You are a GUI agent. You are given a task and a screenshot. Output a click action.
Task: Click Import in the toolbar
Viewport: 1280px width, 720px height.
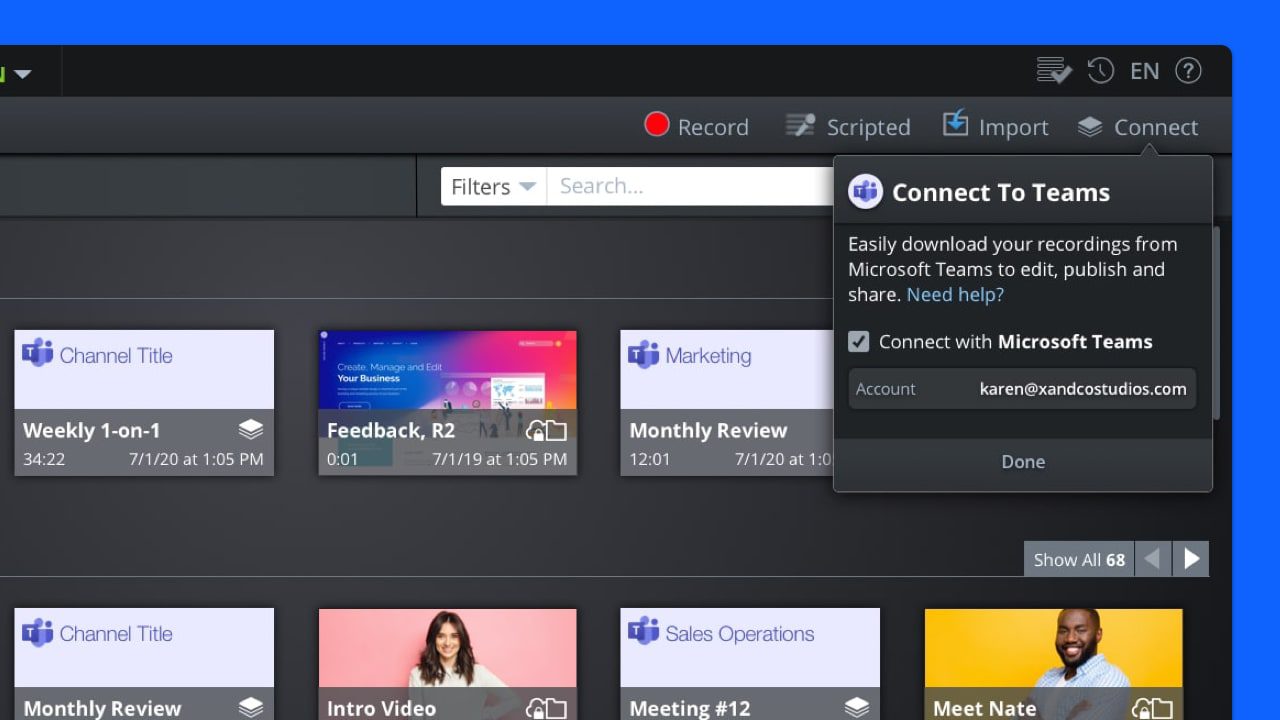point(995,126)
